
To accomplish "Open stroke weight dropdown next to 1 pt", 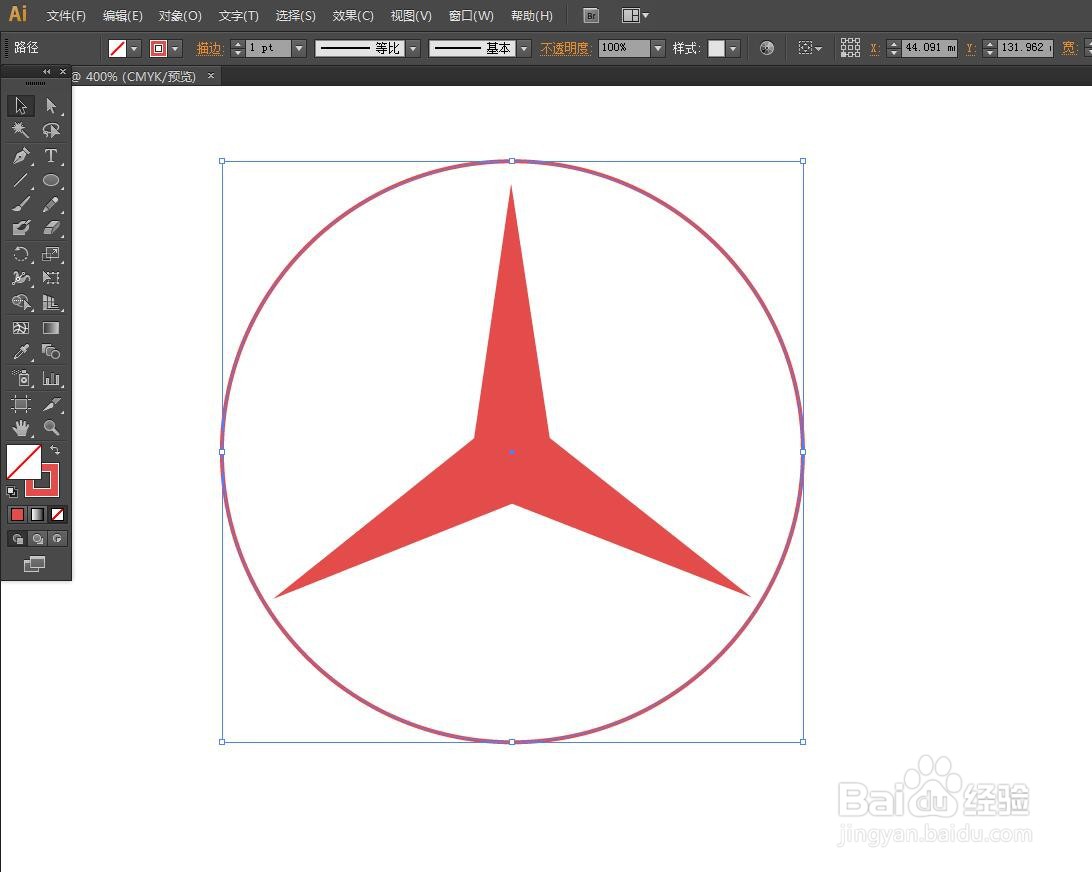I will coord(299,48).
